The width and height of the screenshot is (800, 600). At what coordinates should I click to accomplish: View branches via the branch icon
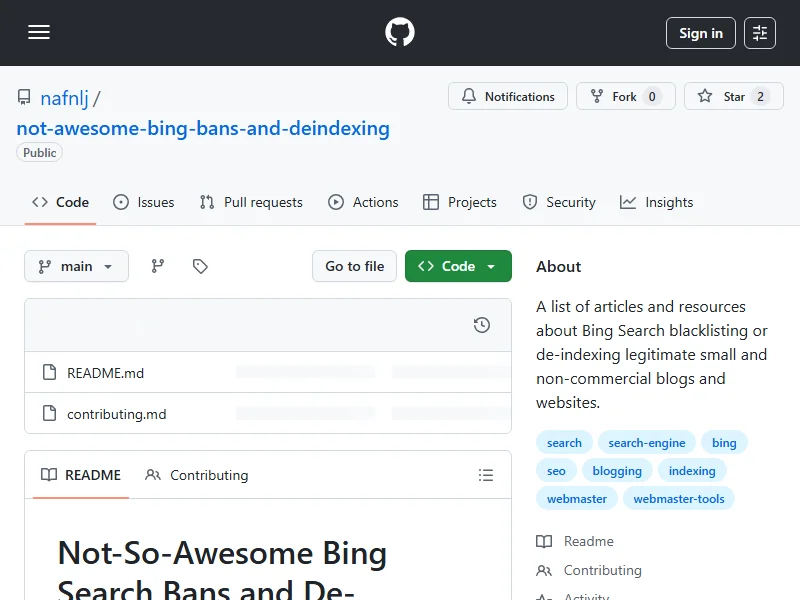pyautogui.click(x=157, y=266)
